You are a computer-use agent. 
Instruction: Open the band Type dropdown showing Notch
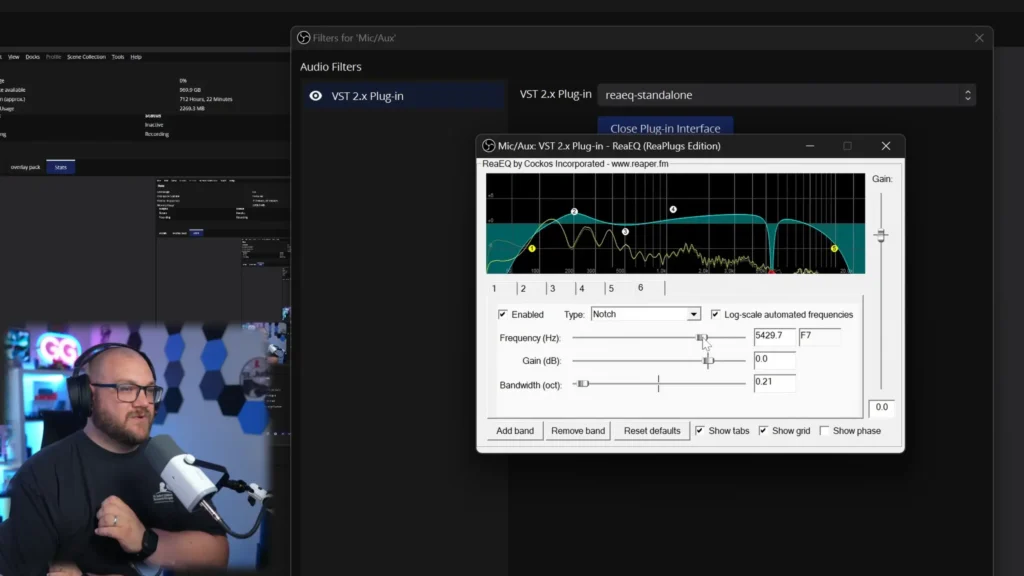tap(645, 314)
